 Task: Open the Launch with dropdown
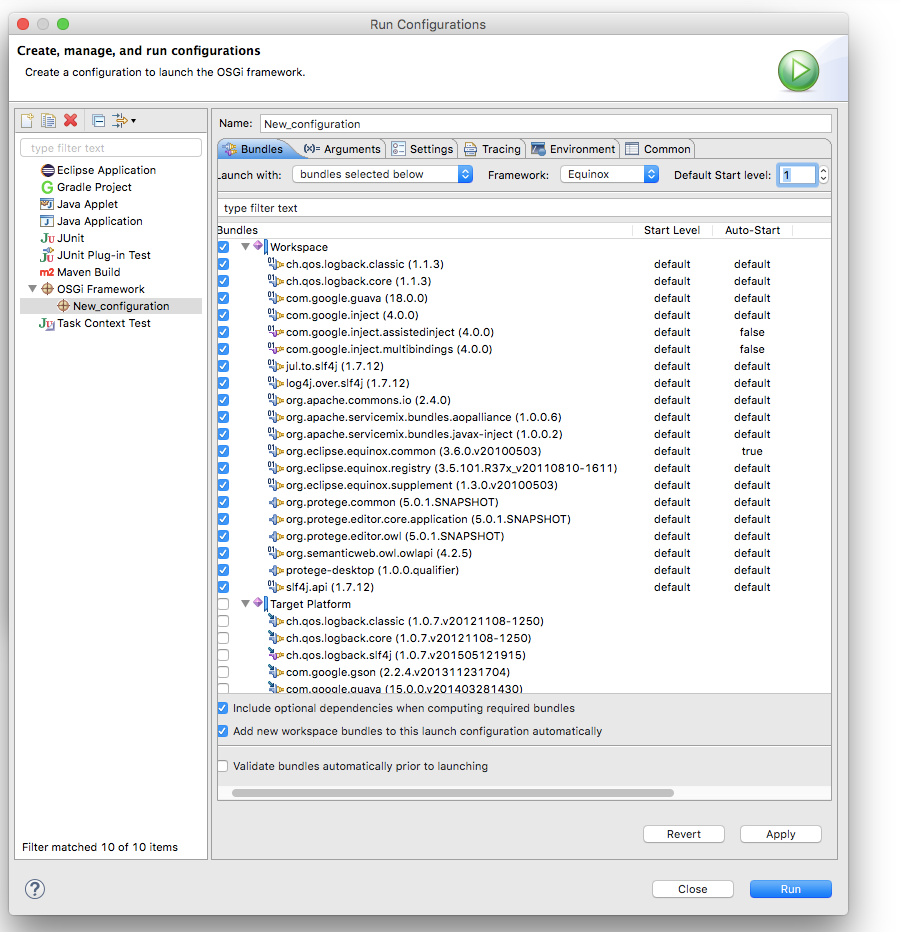point(382,174)
